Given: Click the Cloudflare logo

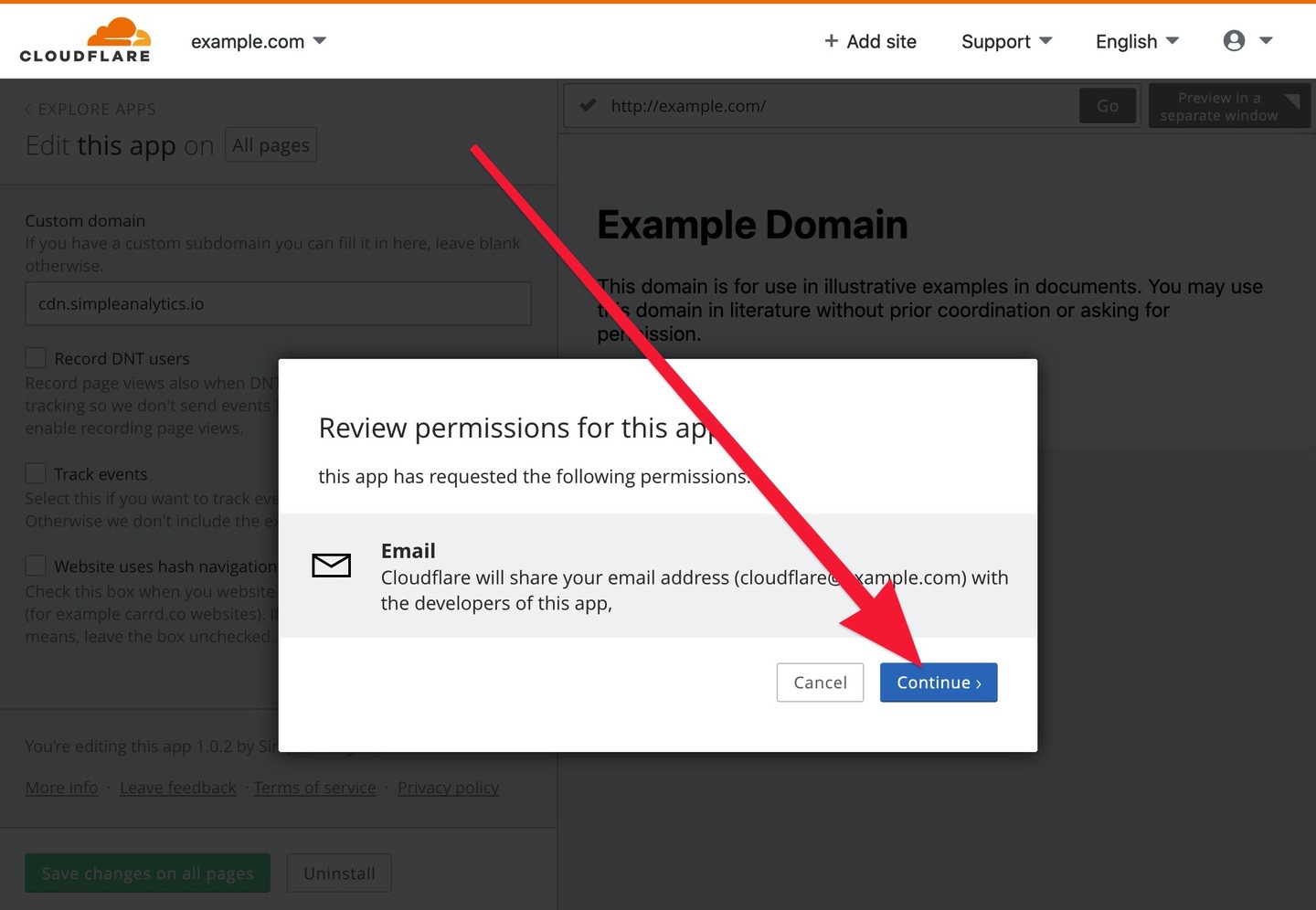Looking at the screenshot, I should tap(85, 40).
